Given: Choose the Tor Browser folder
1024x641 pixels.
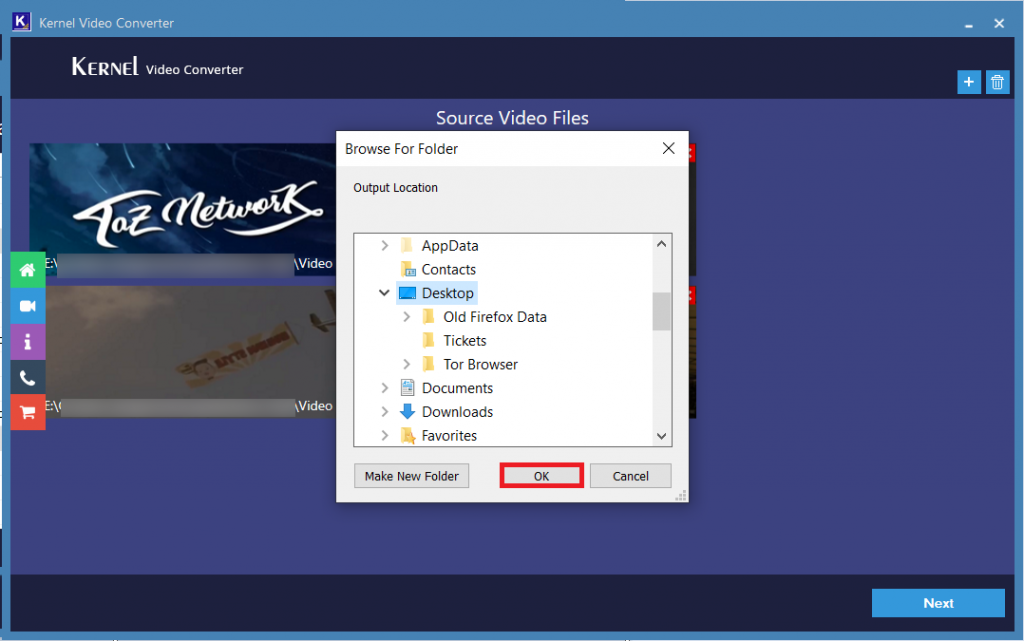Looking at the screenshot, I should tap(481, 364).
